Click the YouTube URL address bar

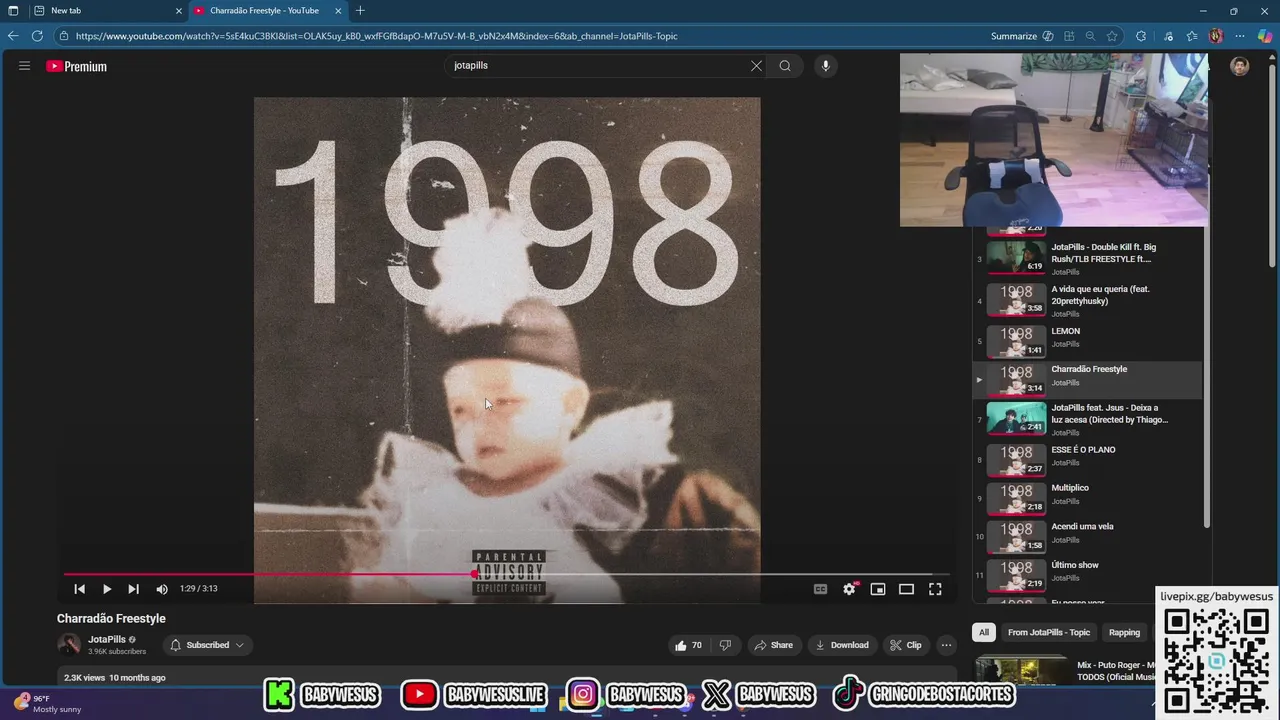point(376,36)
